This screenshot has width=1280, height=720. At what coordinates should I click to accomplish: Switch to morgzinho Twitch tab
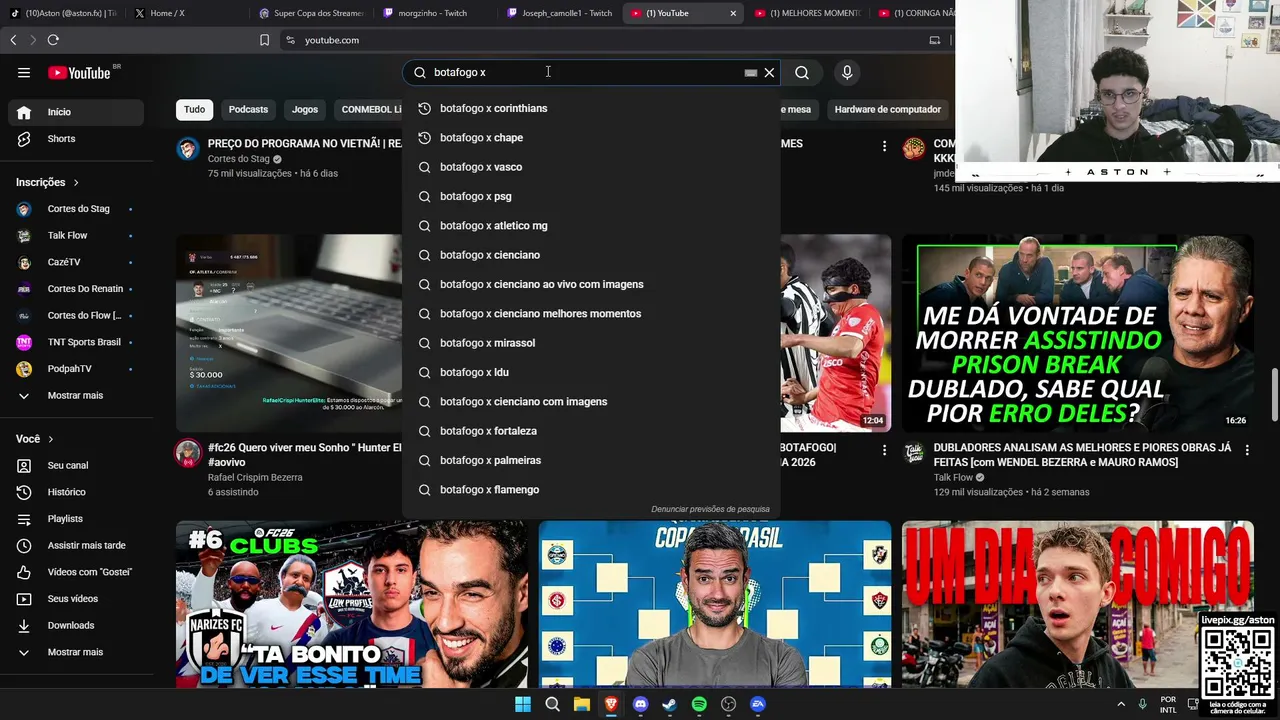435,13
